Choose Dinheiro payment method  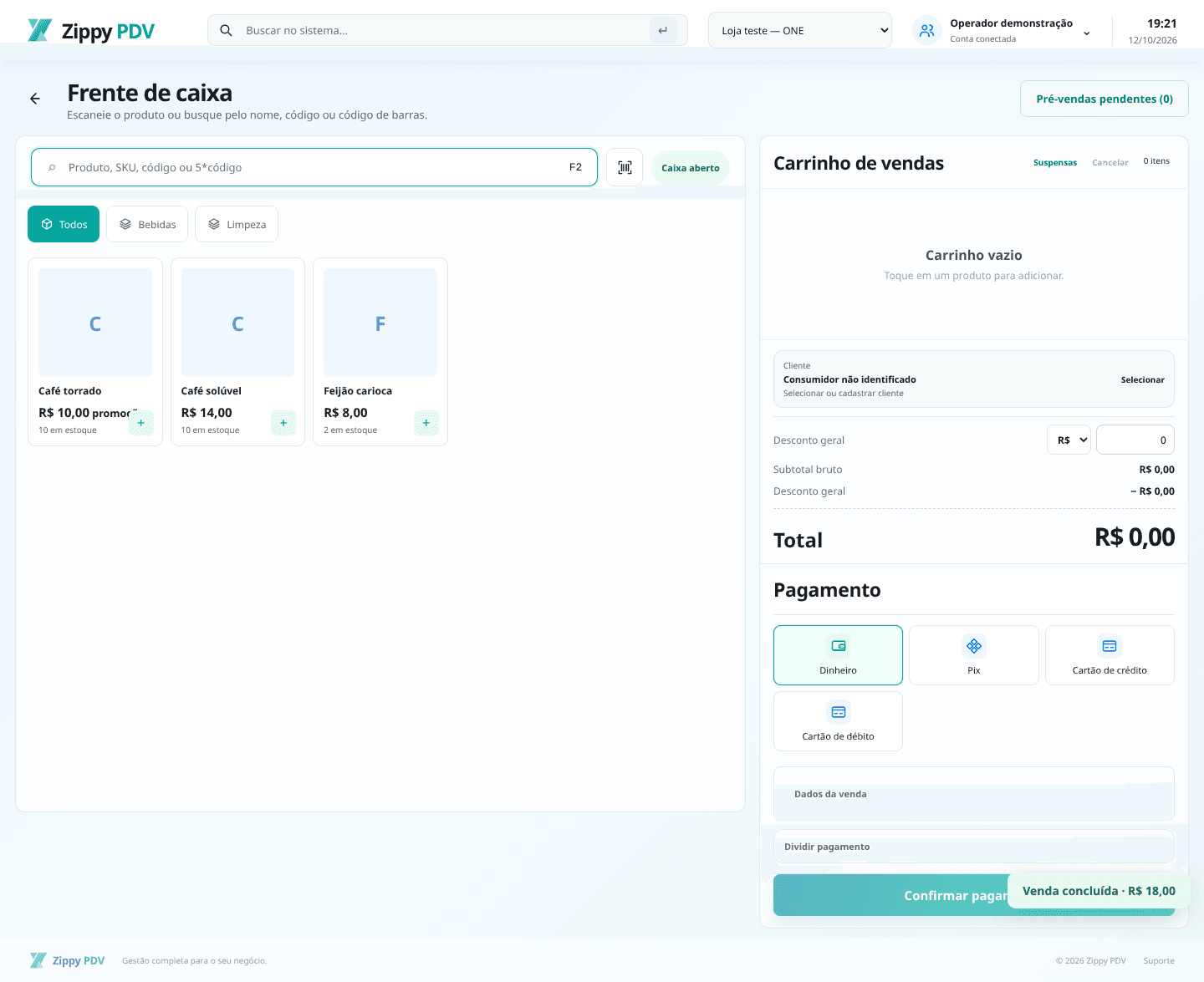838,655
